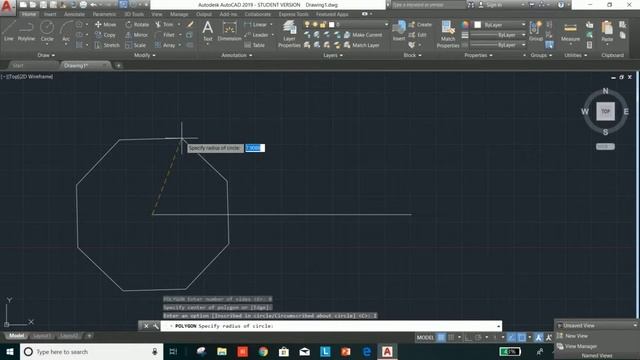Activate the Mirror command
The image size is (640, 360).
[x=137, y=35]
